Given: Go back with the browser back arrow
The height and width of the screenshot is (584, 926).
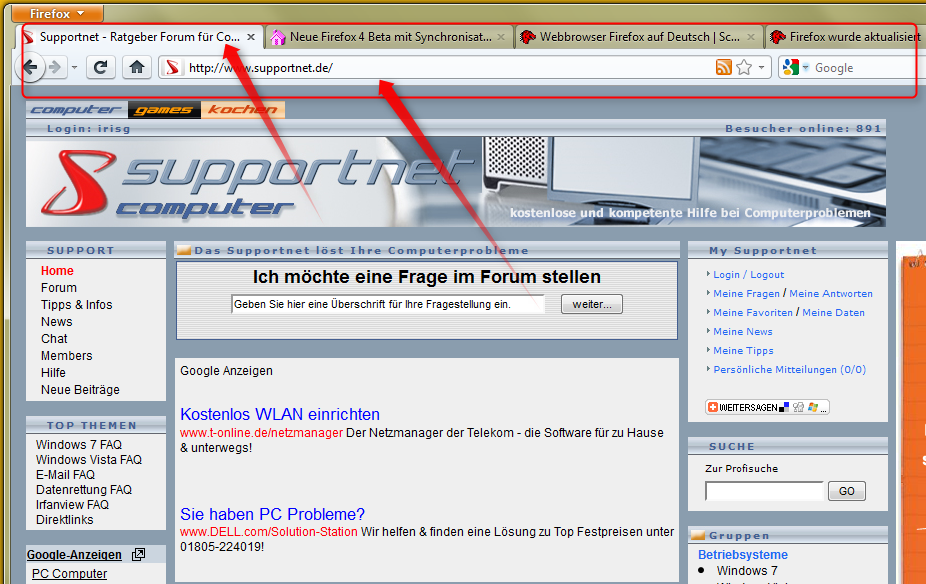Looking at the screenshot, I should point(30,67).
